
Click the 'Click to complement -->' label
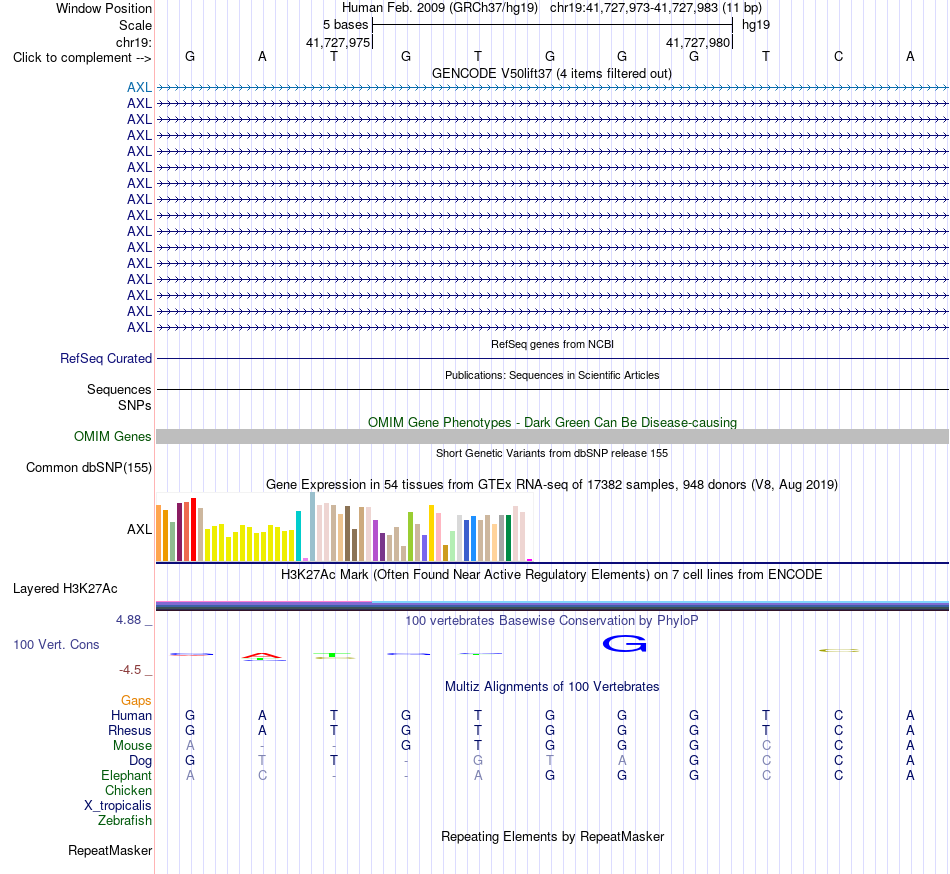82,58
